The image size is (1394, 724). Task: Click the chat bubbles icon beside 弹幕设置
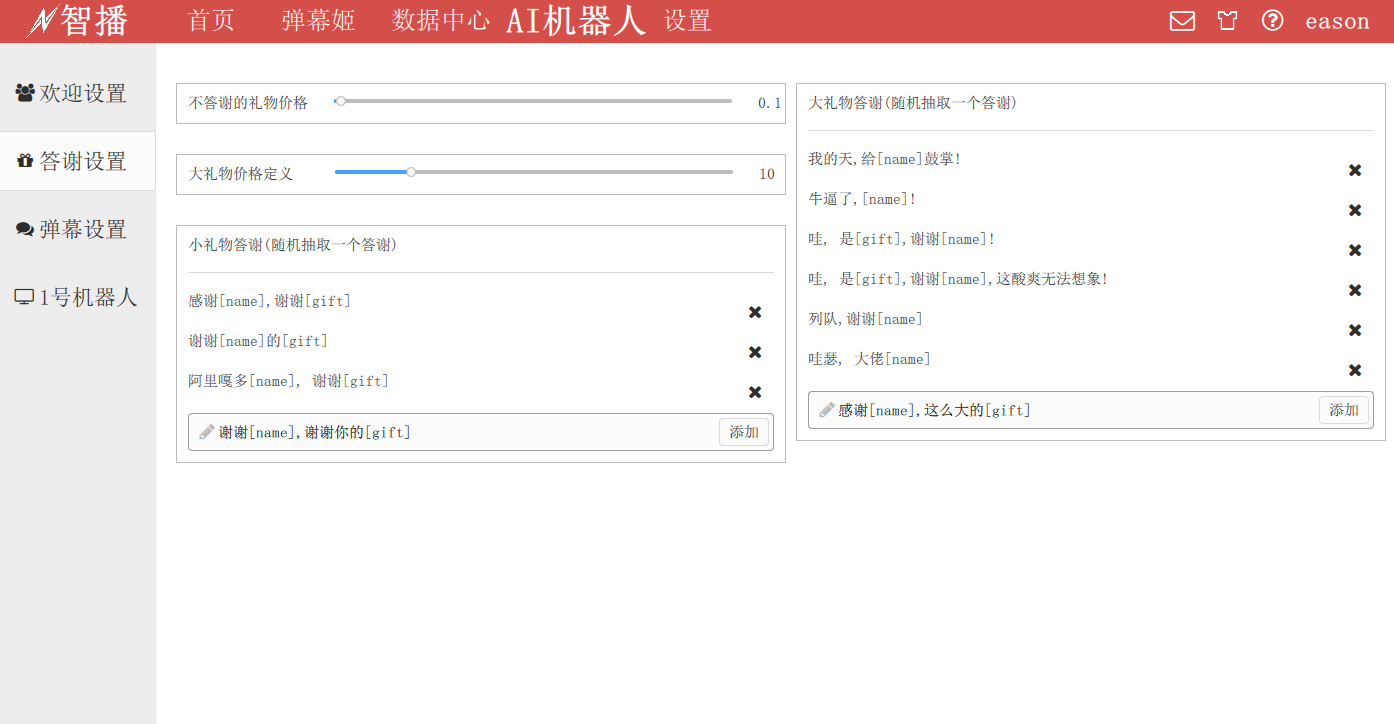coord(25,229)
